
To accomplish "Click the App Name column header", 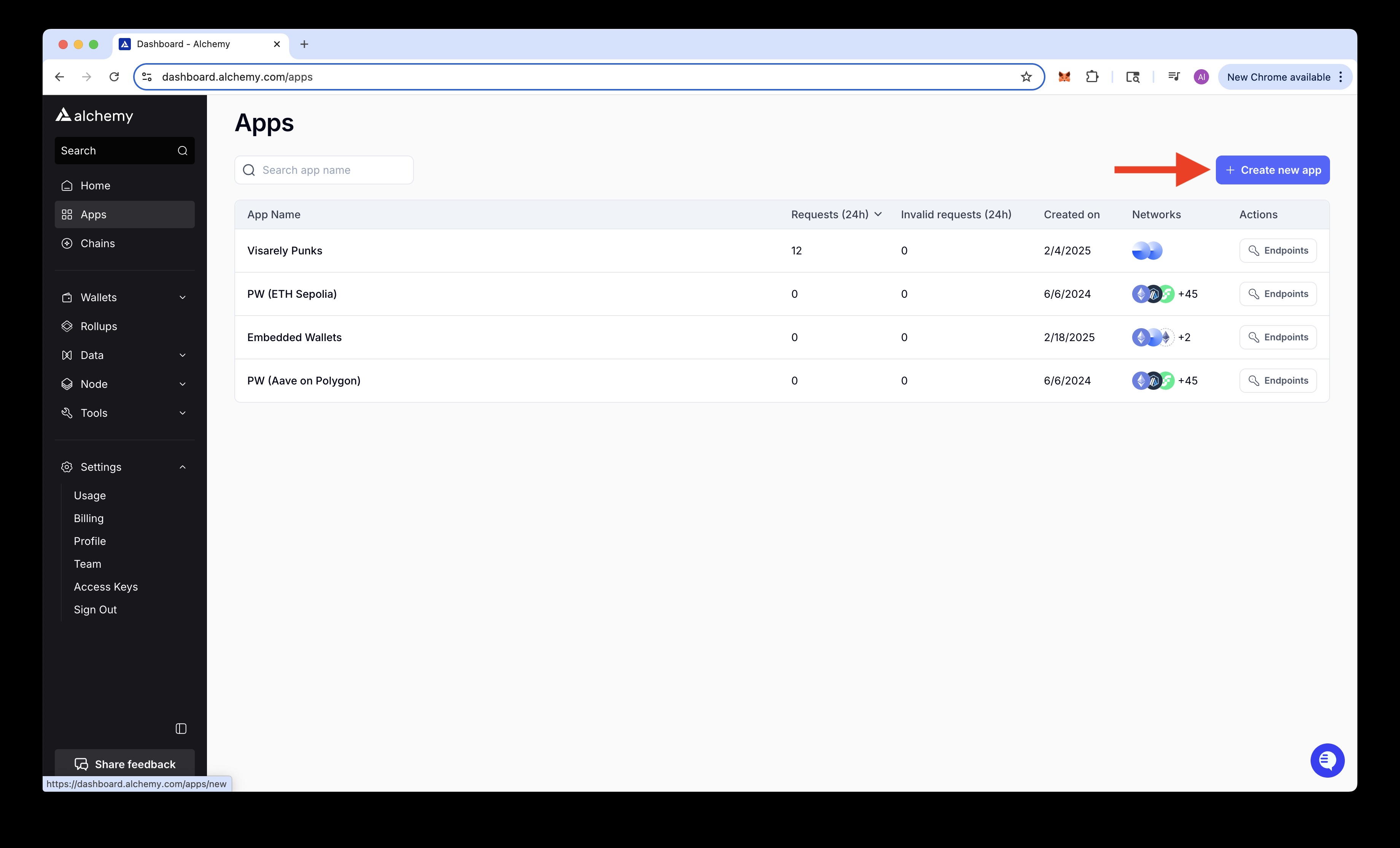I will point(274,214).
